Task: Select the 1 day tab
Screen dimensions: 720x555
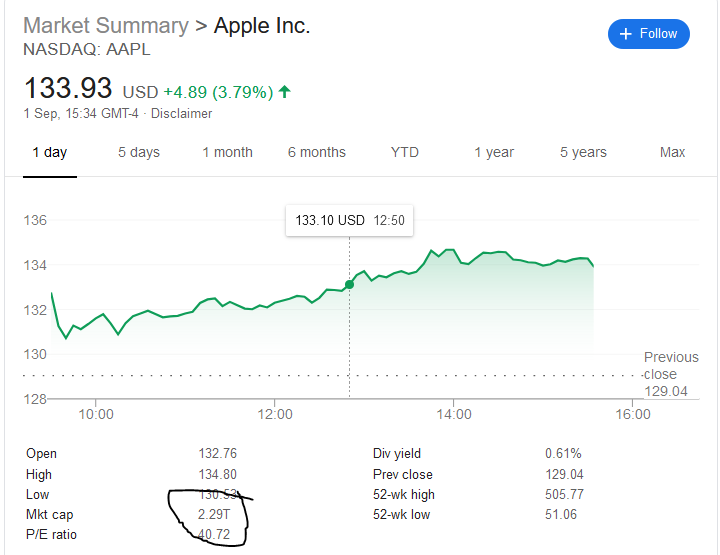Action: (49, 152)
